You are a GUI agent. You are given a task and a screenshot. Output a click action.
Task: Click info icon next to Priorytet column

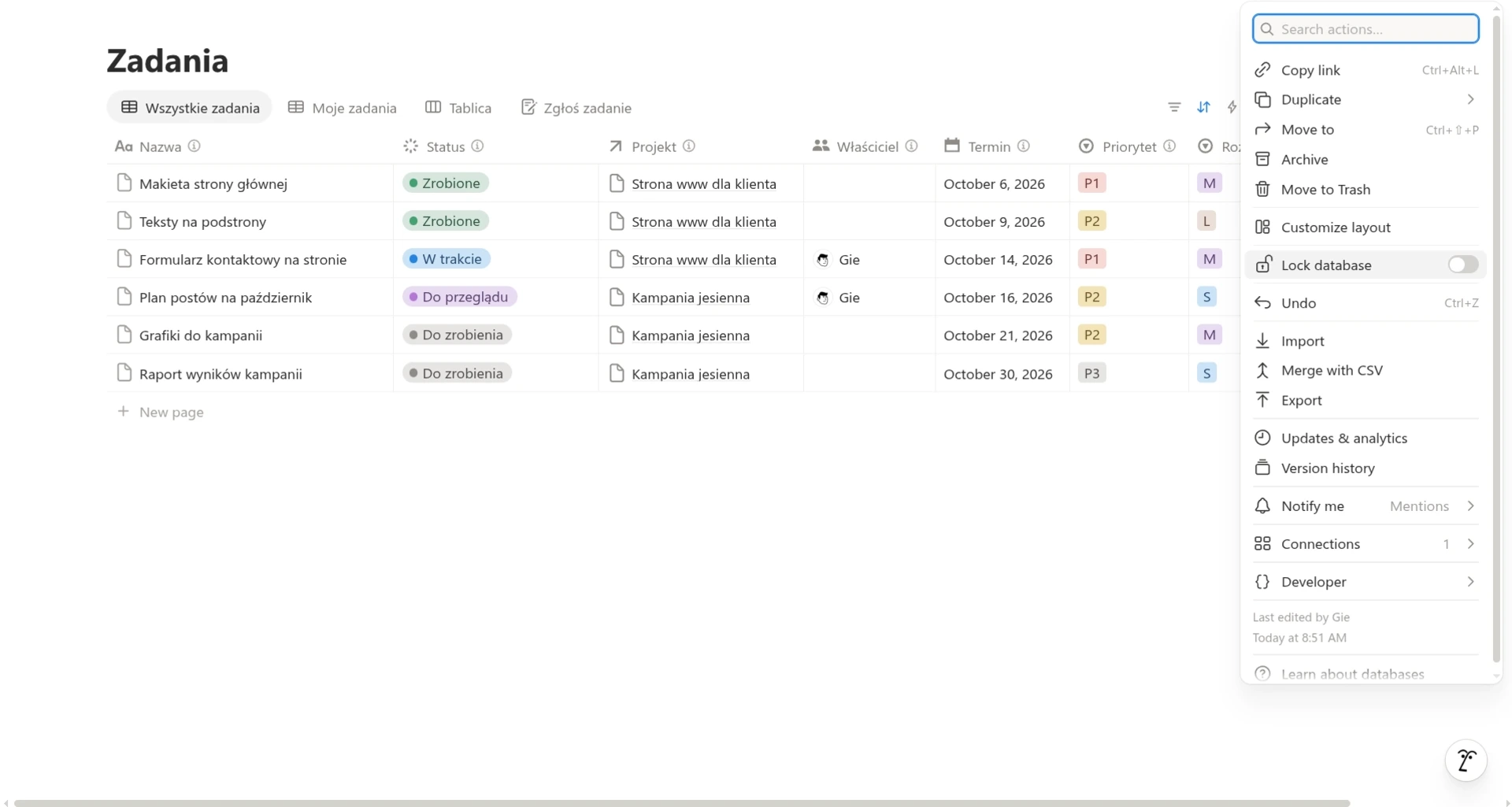[x=1169, y=146]
